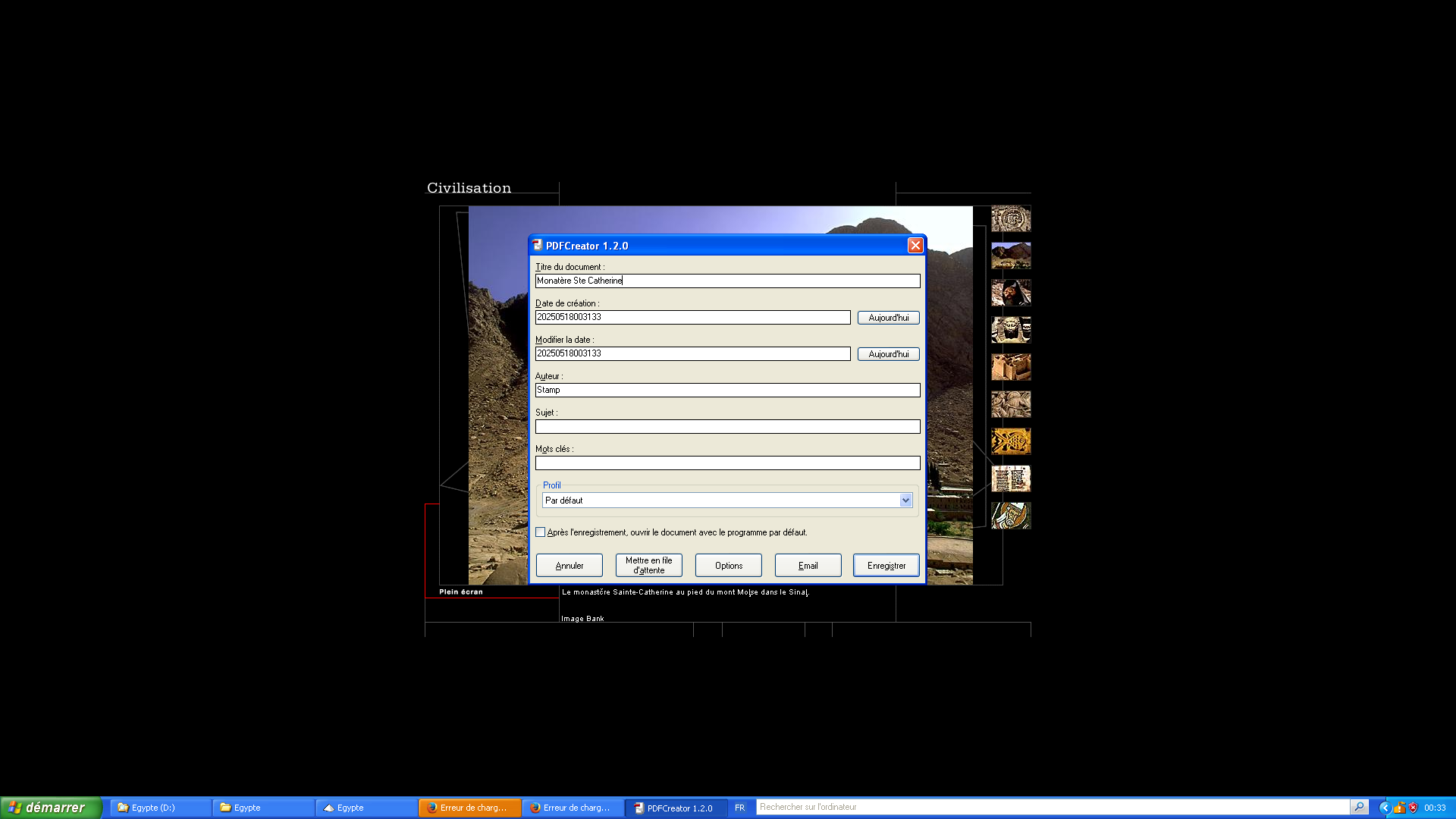Click the PDFCreator icon in dialog title bar
The image size is (1456, 819).
(x=538, y=246)
